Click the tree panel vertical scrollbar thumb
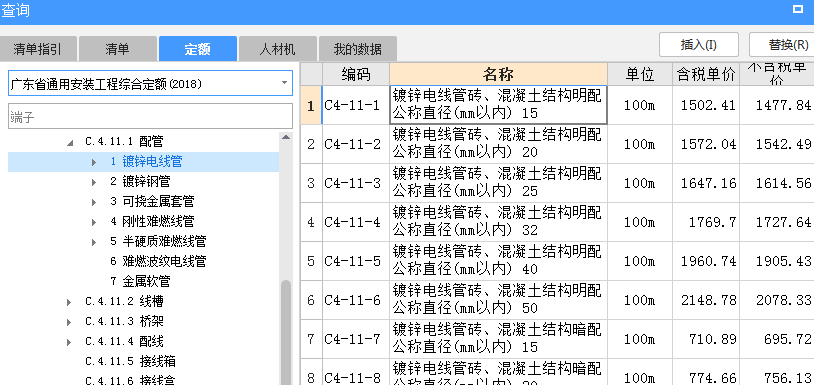This screenshot has height=385, width=814. 286,332
